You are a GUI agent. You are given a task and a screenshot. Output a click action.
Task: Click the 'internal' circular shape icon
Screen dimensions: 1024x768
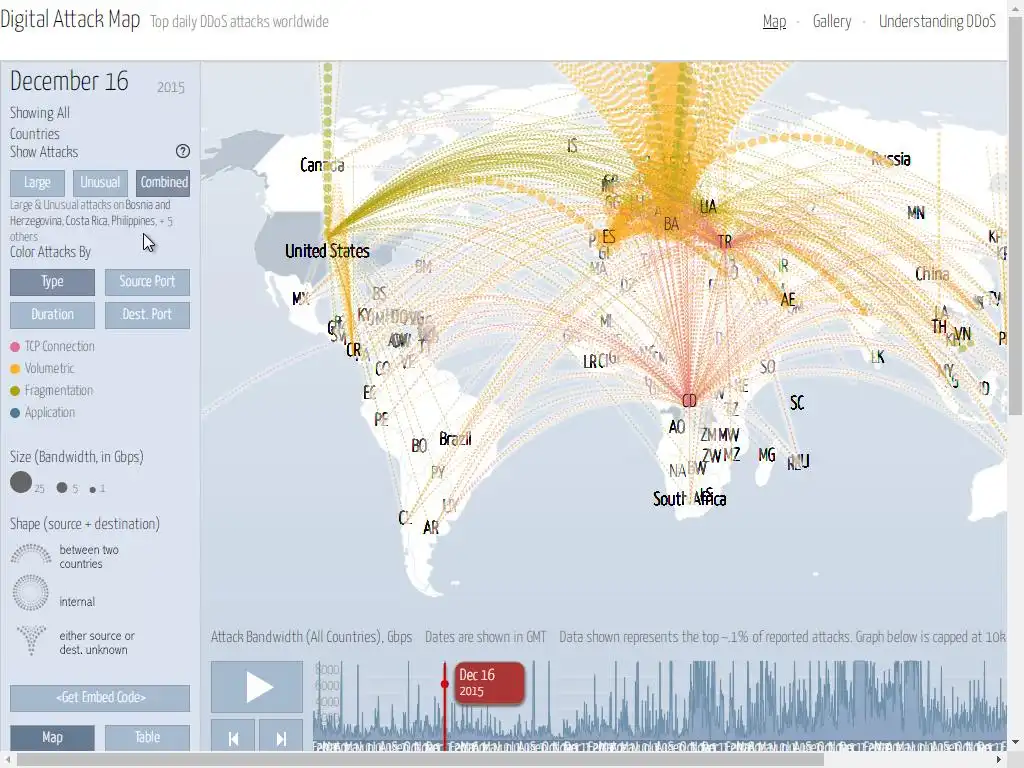31,592
